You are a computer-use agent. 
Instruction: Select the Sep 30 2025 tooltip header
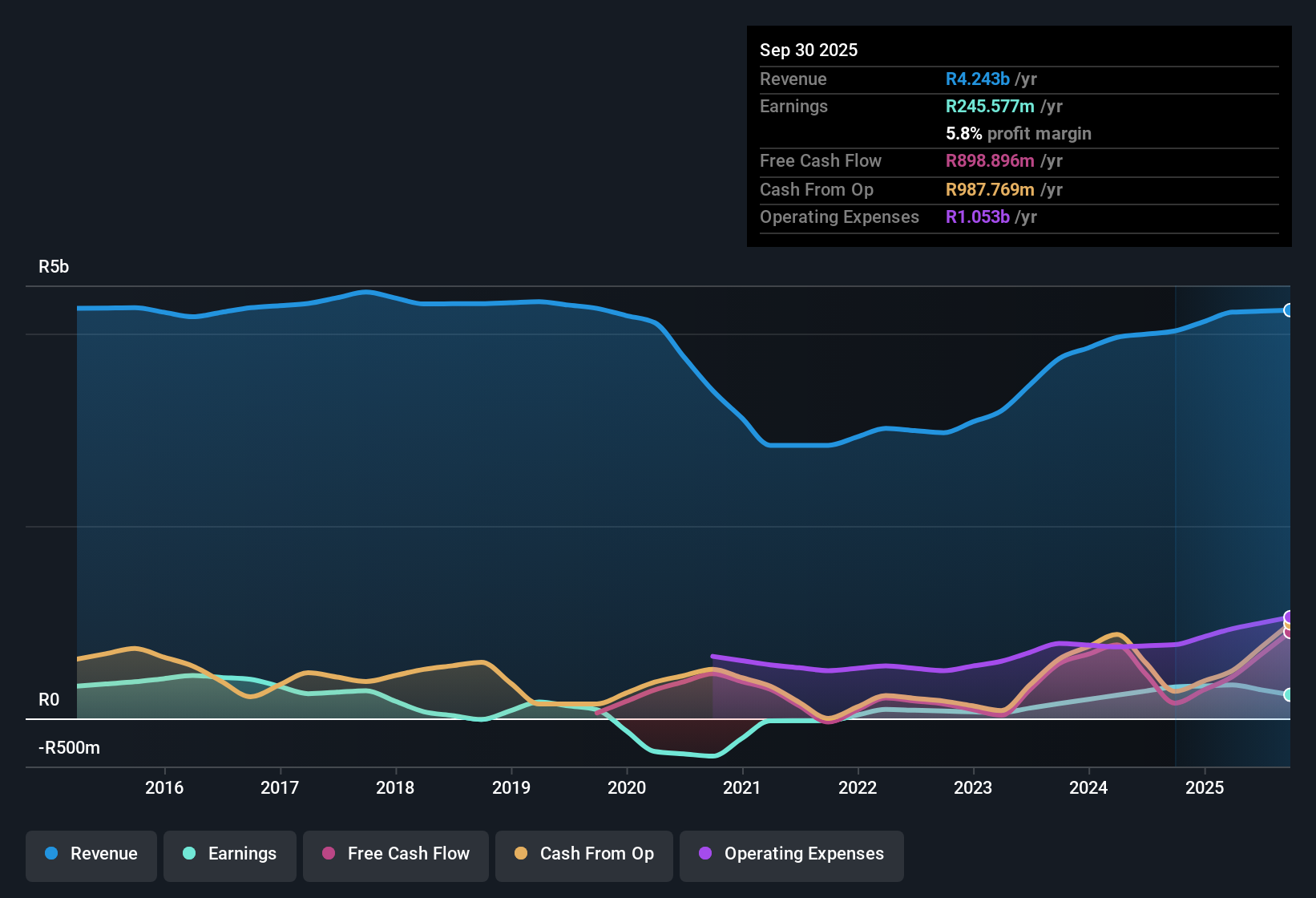click(809, 50)
